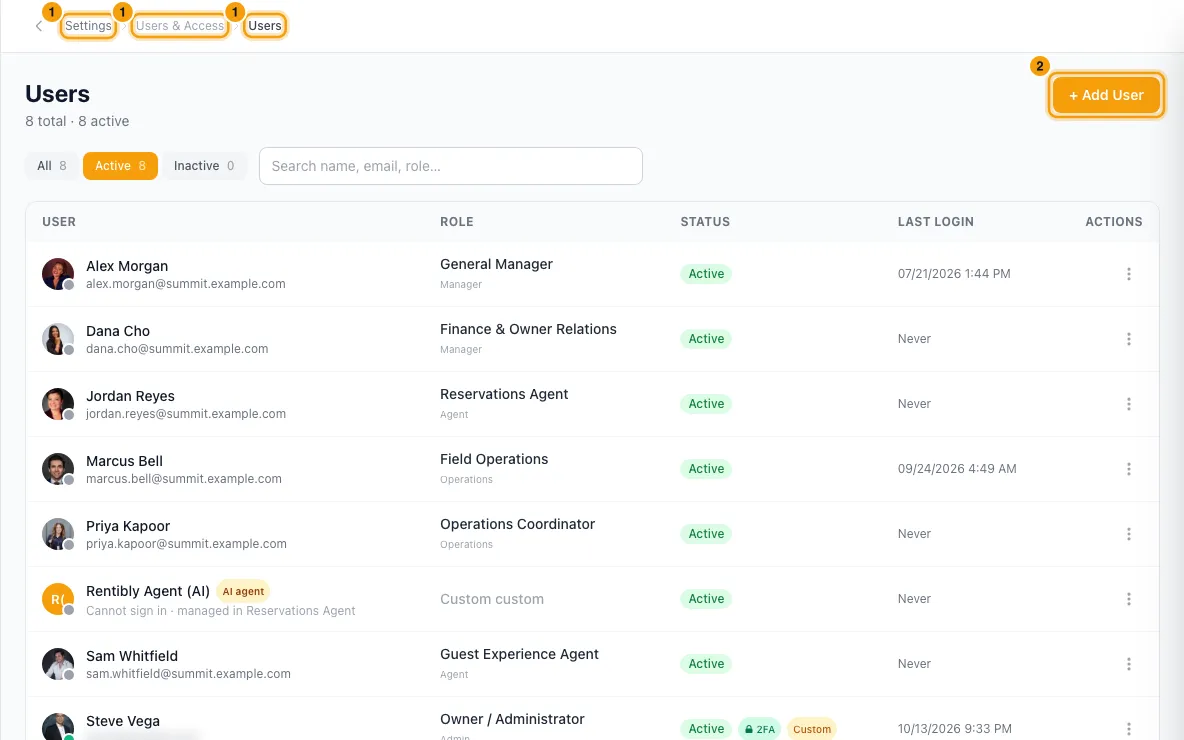Click Alex Morgan's avatar photo
Image resolution: width=1184 pixels, height=740 pixels.
click(x=58, y=274)
